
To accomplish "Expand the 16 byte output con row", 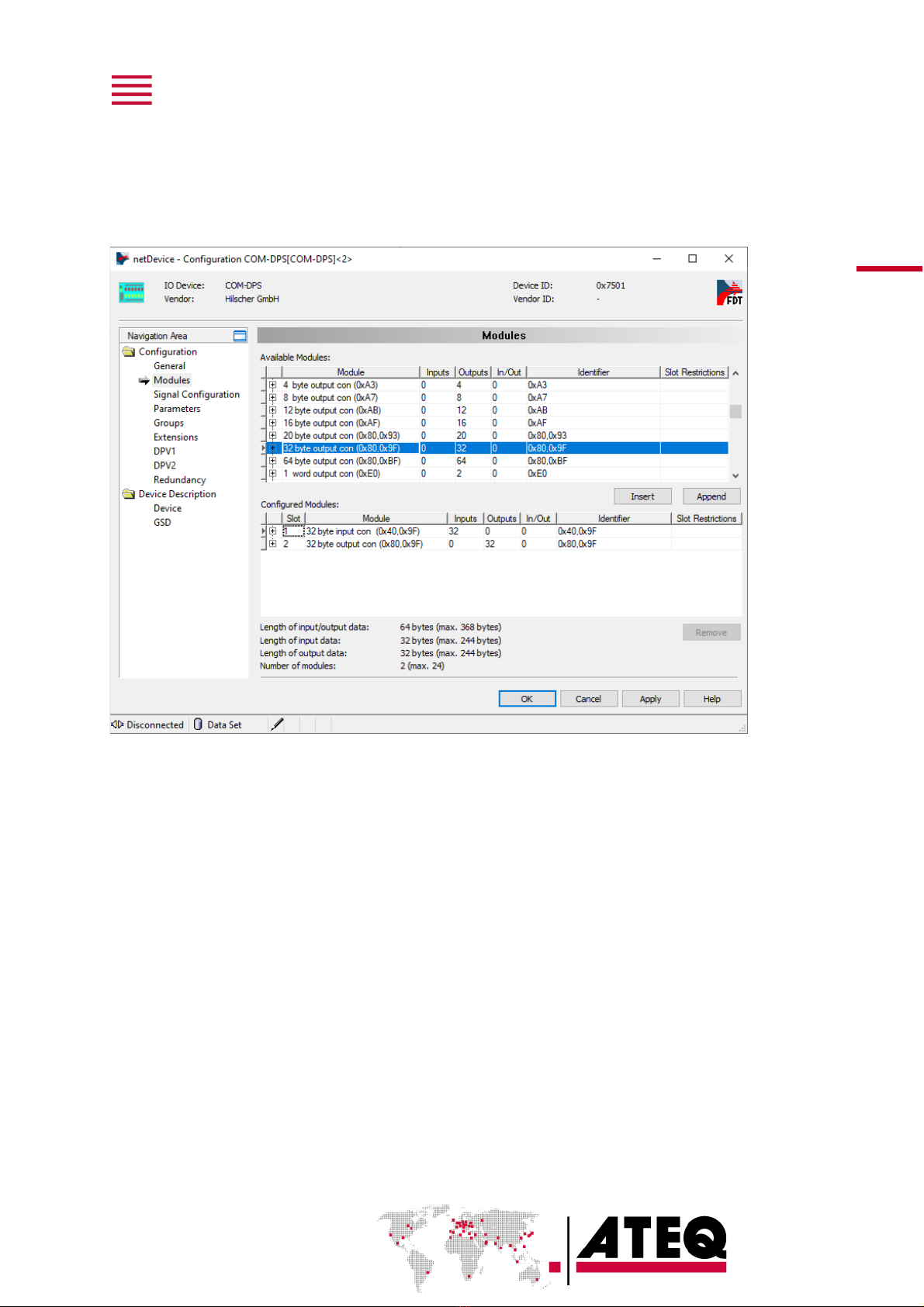I will [x=272, y=423].
